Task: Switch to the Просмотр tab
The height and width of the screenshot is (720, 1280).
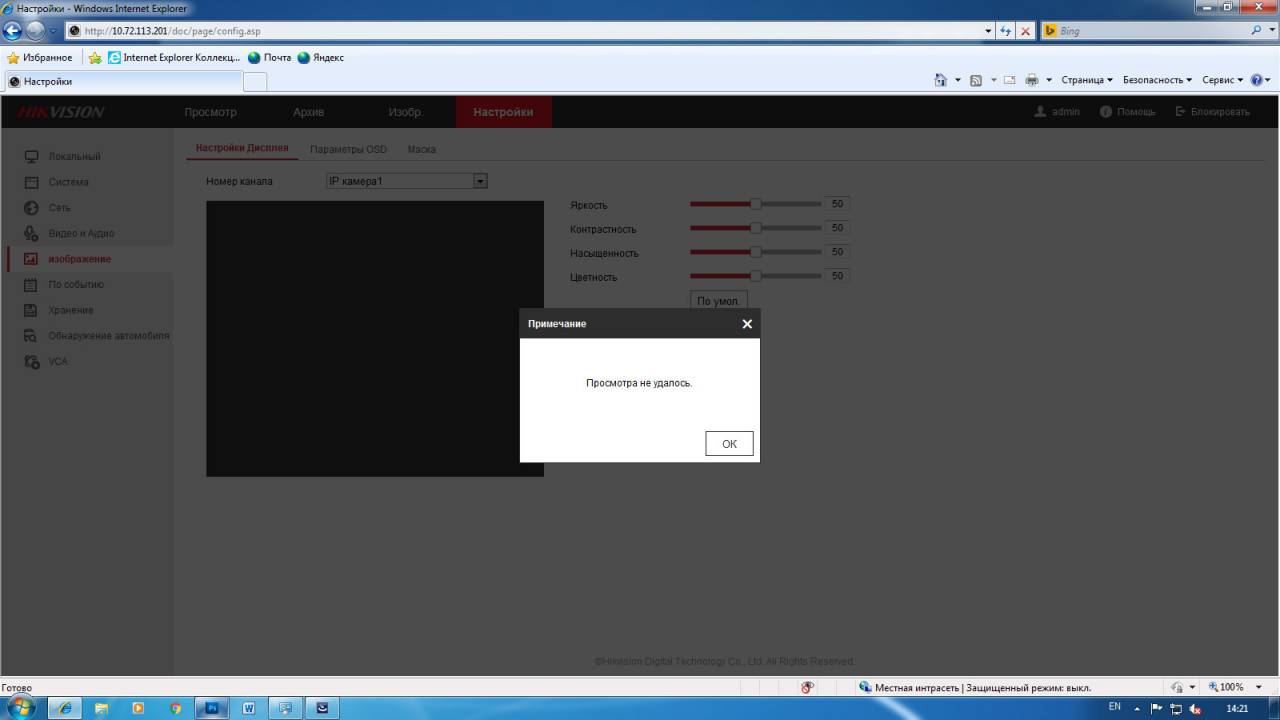Action: click(210, 112)
